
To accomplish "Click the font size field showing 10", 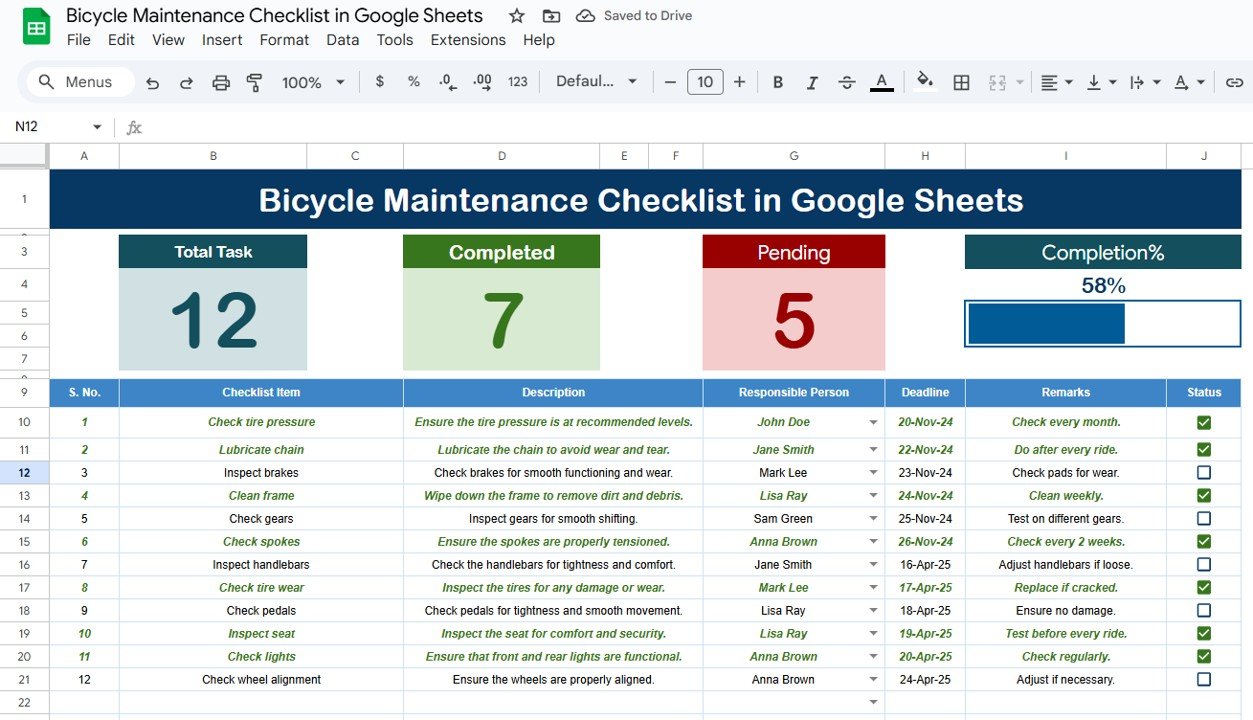I will 705,82.
